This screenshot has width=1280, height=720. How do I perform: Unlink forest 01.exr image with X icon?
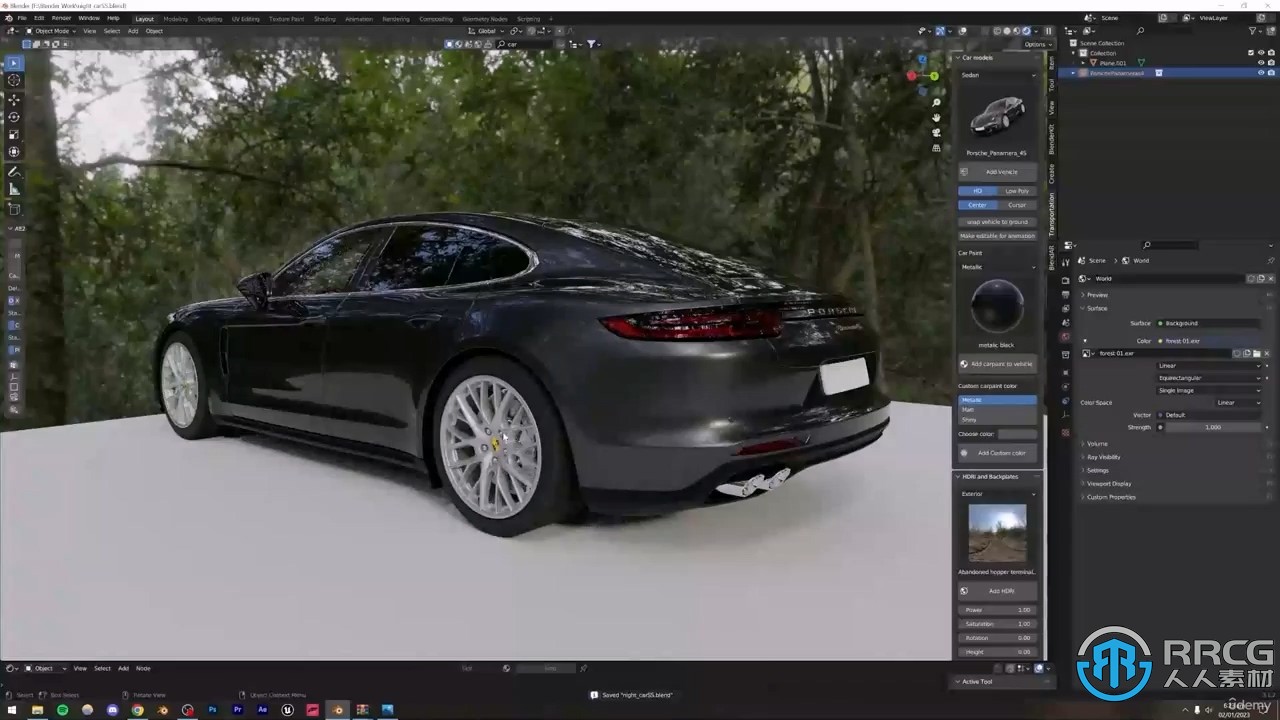pyautogui.click(x=1267, y=353)
